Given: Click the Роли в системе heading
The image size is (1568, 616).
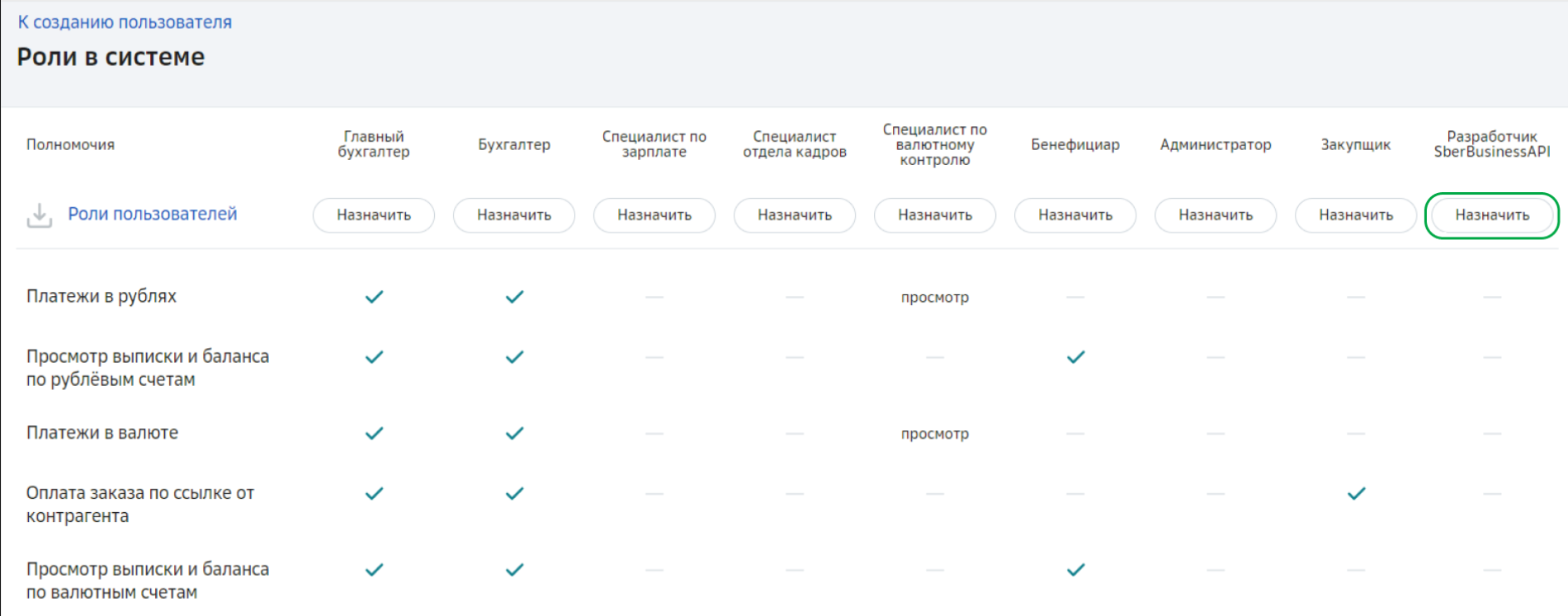Looking at the screenshot, I should (x=111, y=57).
